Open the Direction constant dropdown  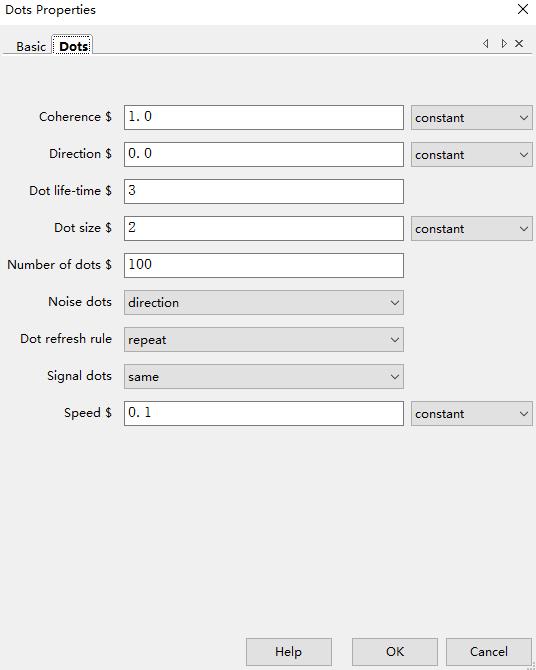click(x=472, y=155)
